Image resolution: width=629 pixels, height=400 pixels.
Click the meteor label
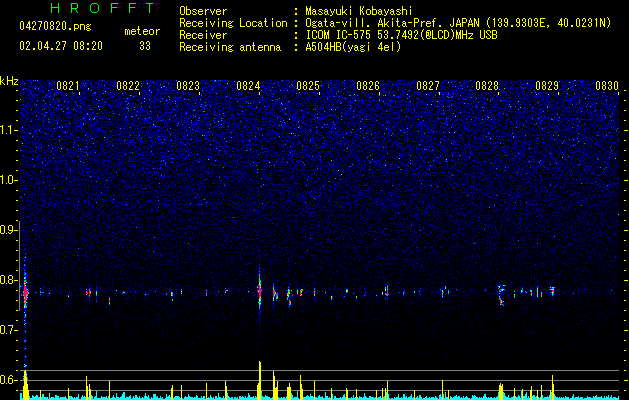point(142,31)
